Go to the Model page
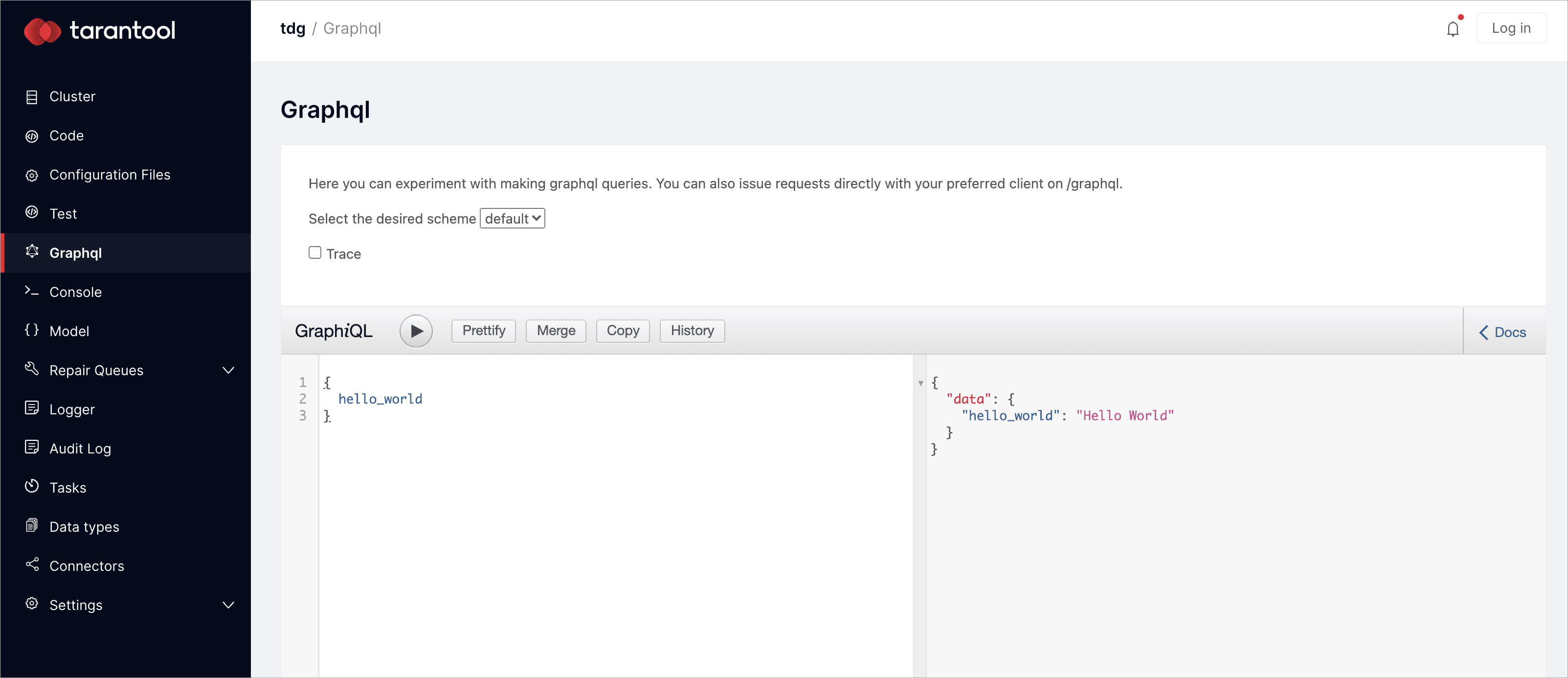The width and height of the screenshot is (1568, 678). 126,331
